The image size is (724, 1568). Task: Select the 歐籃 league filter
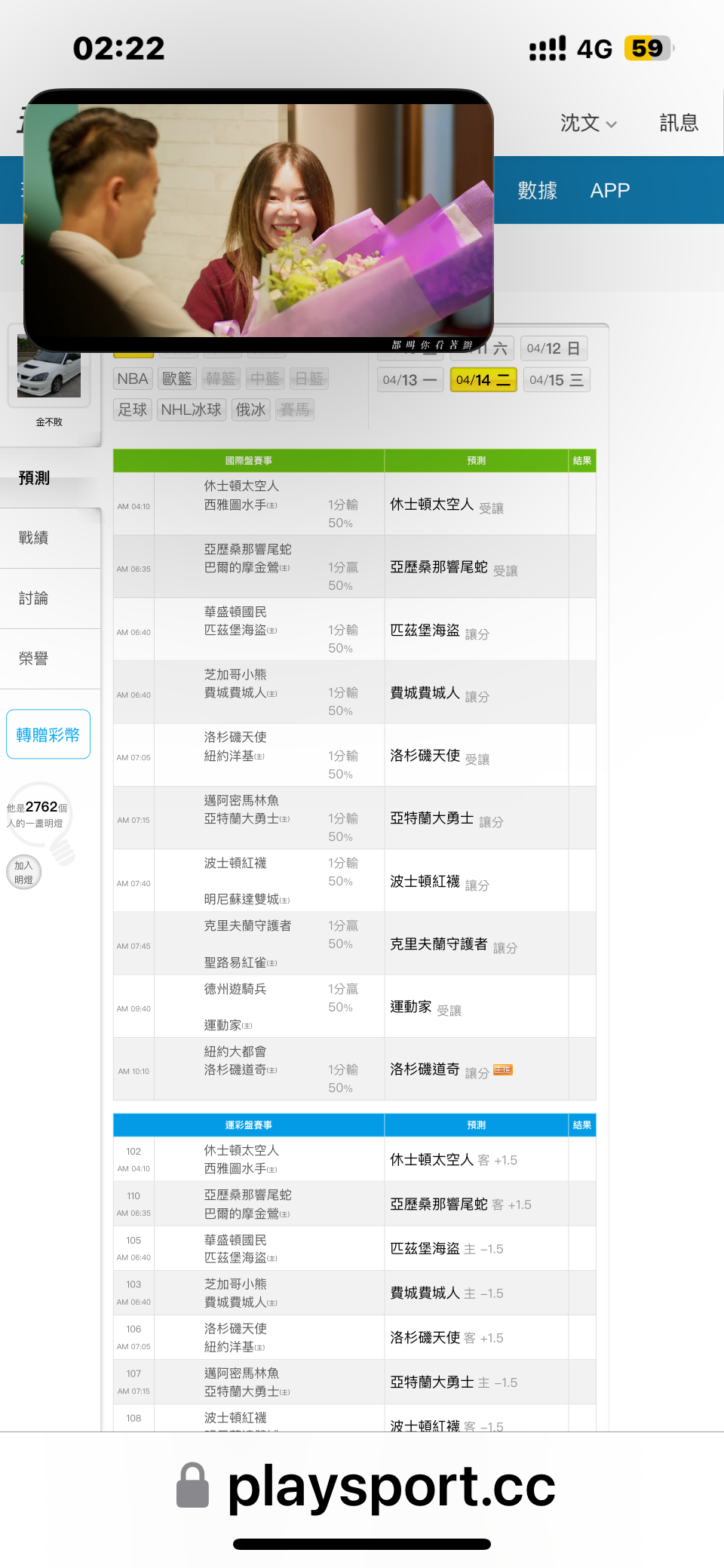tap(177, 379)
